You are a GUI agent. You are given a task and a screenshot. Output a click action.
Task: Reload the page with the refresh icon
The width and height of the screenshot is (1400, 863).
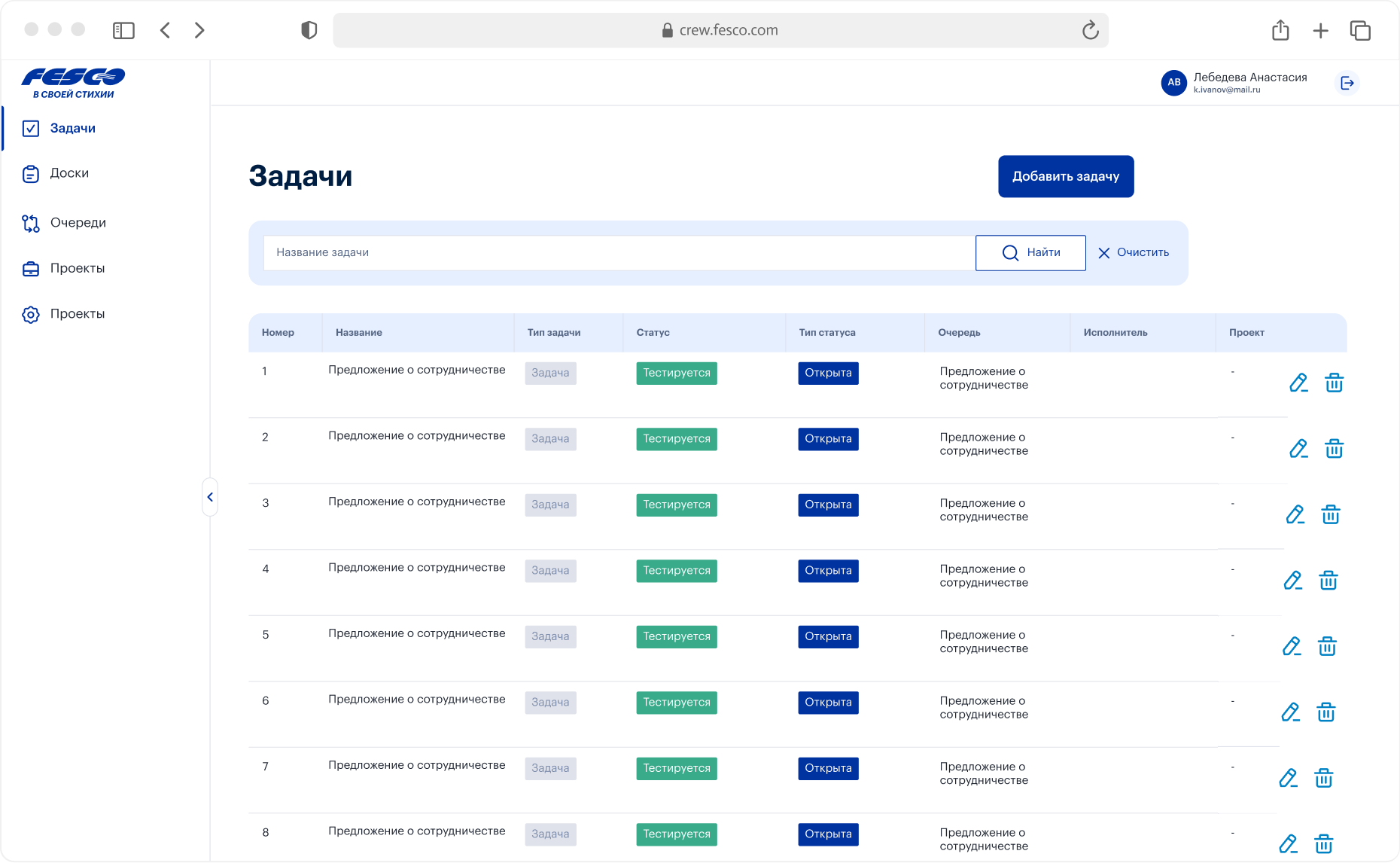click(1090, 30)
